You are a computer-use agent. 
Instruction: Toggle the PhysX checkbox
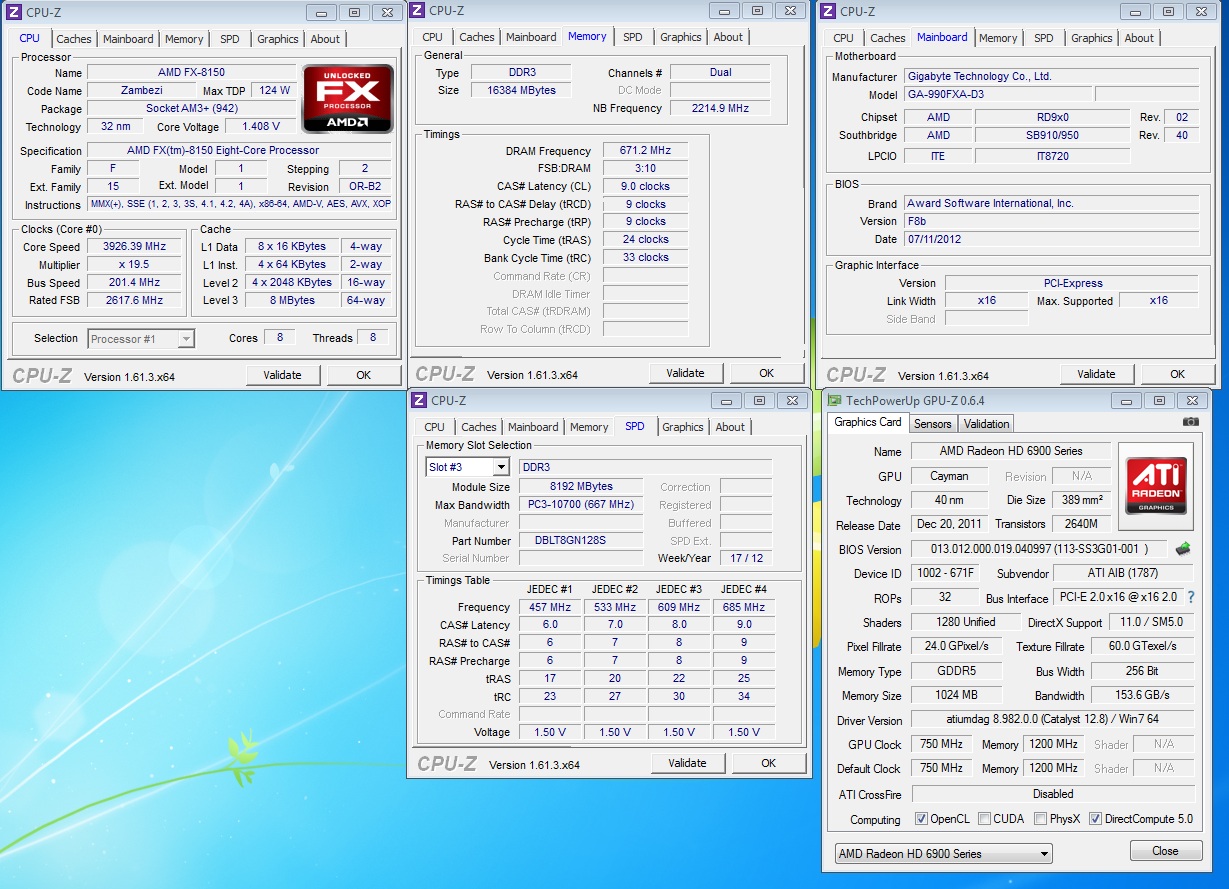tap(1041, 819)
